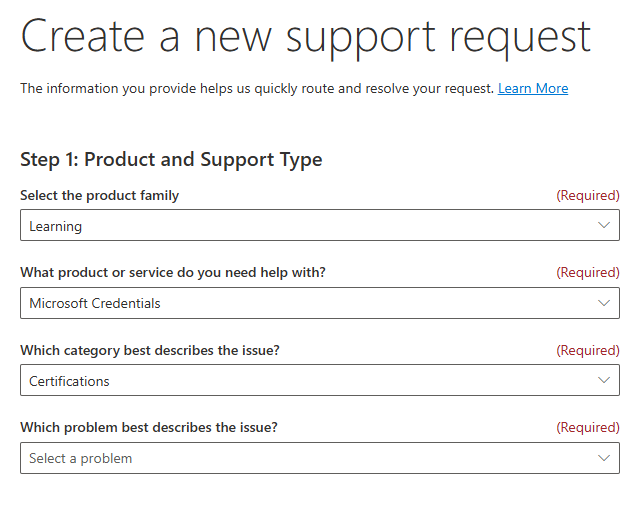This screenshot has width=635, height=505.
Task: Click the 'Create a new support request' title
Action: pyautogui.click(x=305, y=37)
